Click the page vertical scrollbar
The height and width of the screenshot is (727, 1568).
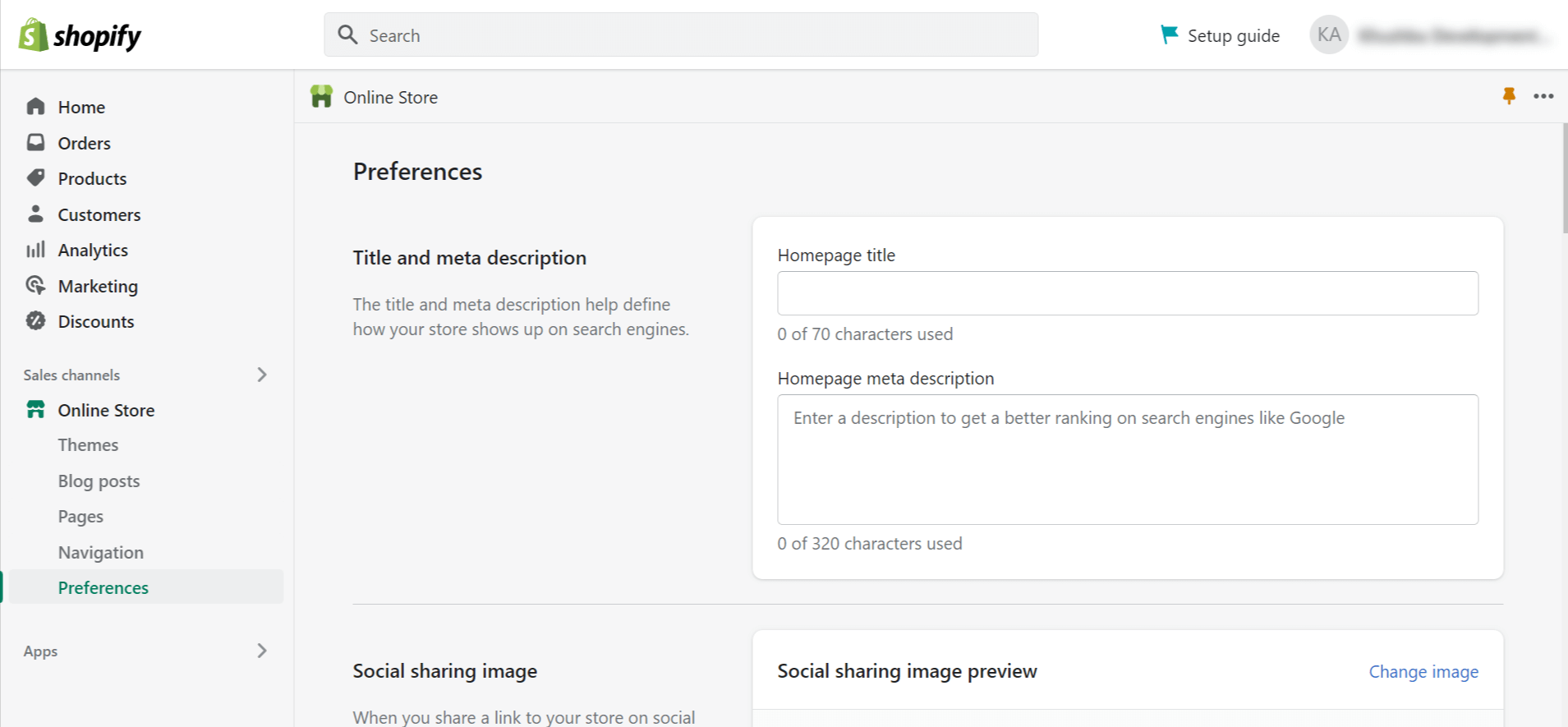(x=1565, y=178)
